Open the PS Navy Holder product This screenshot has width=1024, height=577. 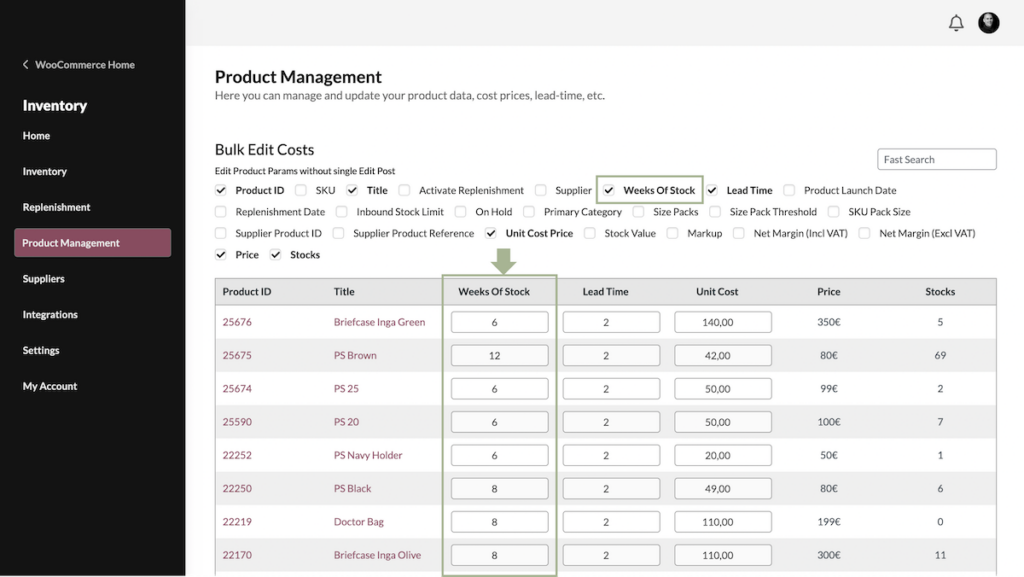pos(368,455)
